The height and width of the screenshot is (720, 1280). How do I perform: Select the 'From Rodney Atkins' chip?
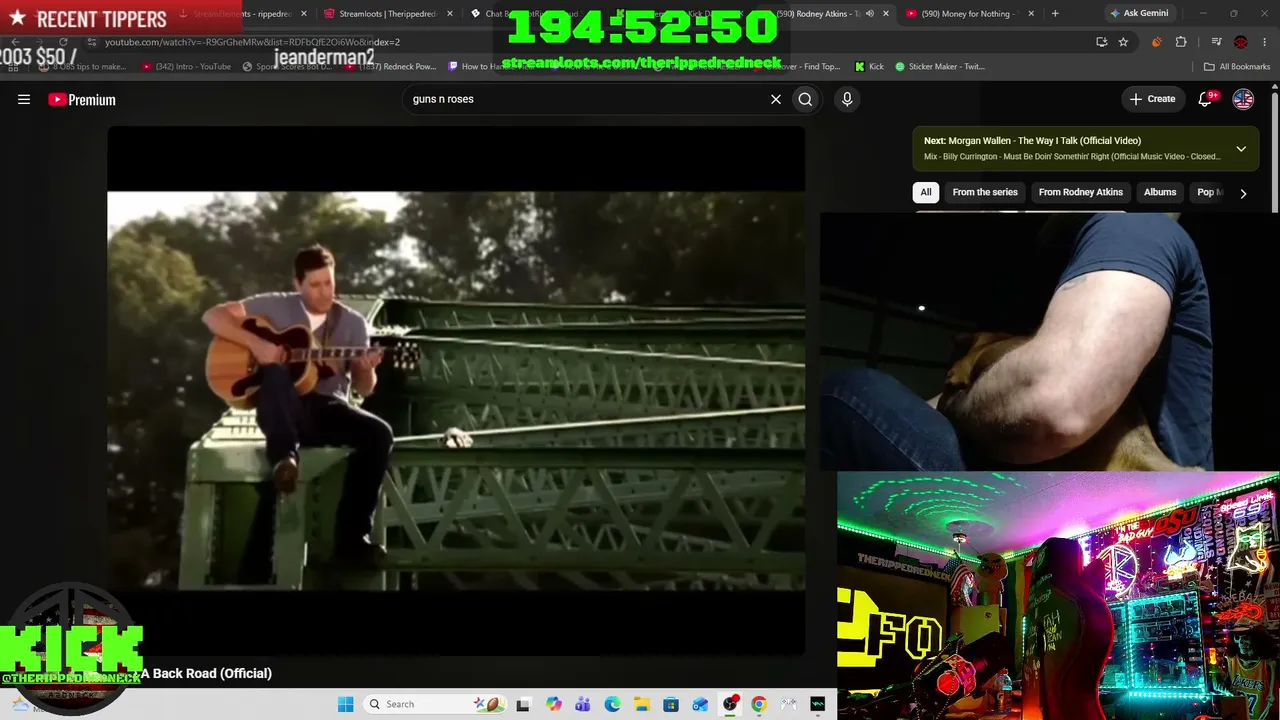click(1080, 192)
